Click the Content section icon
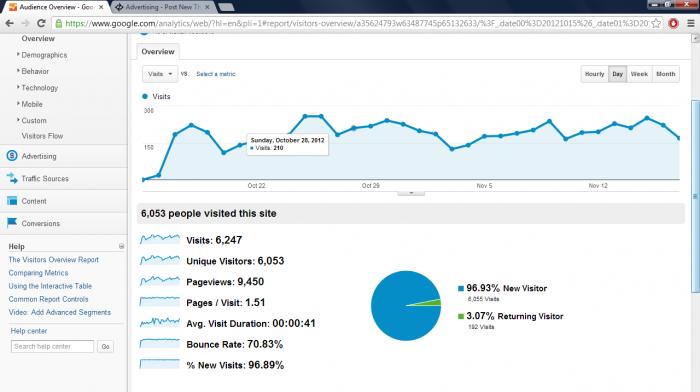 click(x=12, y=201)
